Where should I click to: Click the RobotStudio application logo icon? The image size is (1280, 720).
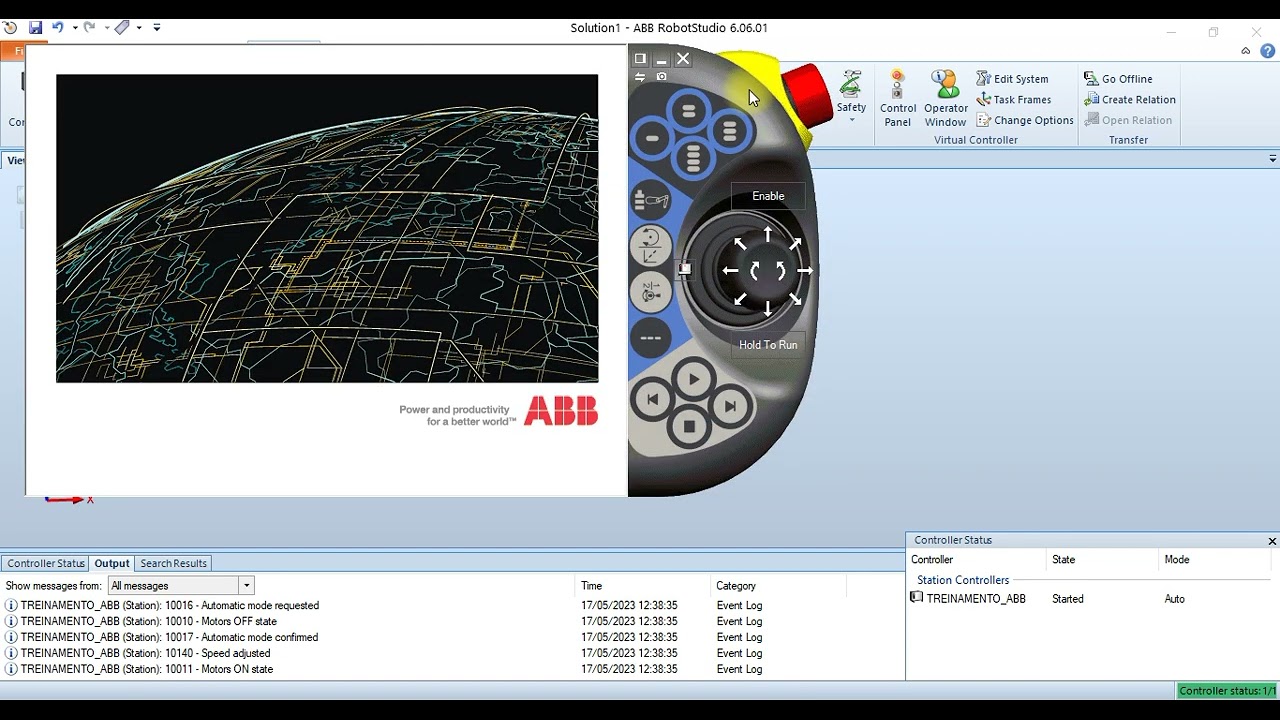click(10, 28)
